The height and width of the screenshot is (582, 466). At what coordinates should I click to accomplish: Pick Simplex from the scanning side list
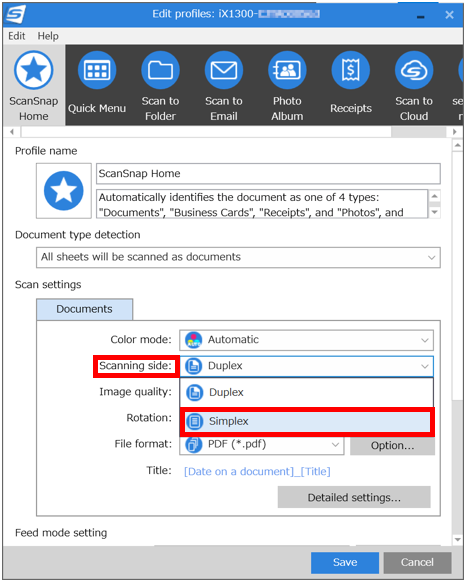(x=307, y=421)
